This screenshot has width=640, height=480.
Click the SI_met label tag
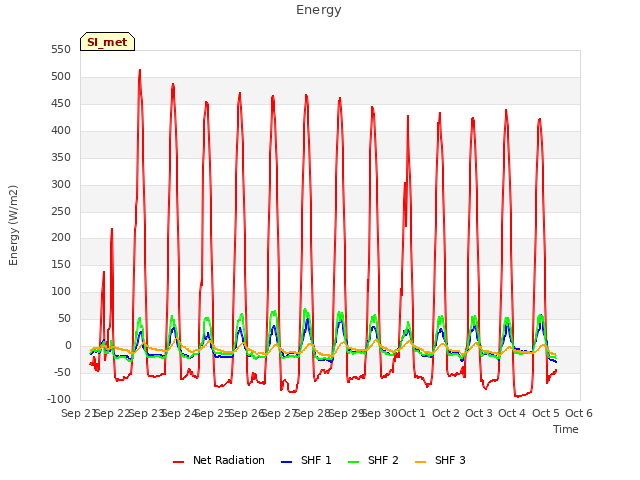coord(107,42)
